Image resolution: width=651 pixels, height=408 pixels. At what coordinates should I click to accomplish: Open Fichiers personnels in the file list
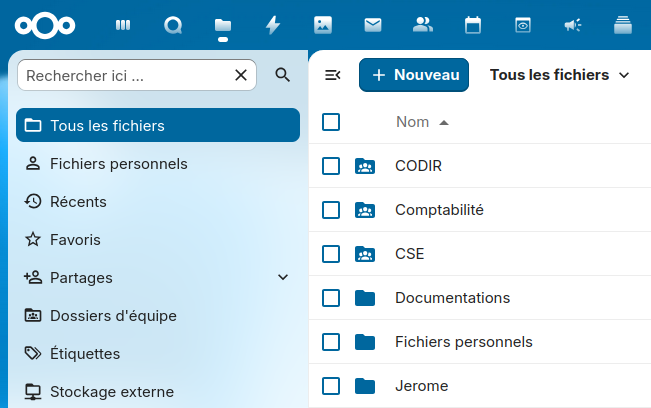click(464, 342)
